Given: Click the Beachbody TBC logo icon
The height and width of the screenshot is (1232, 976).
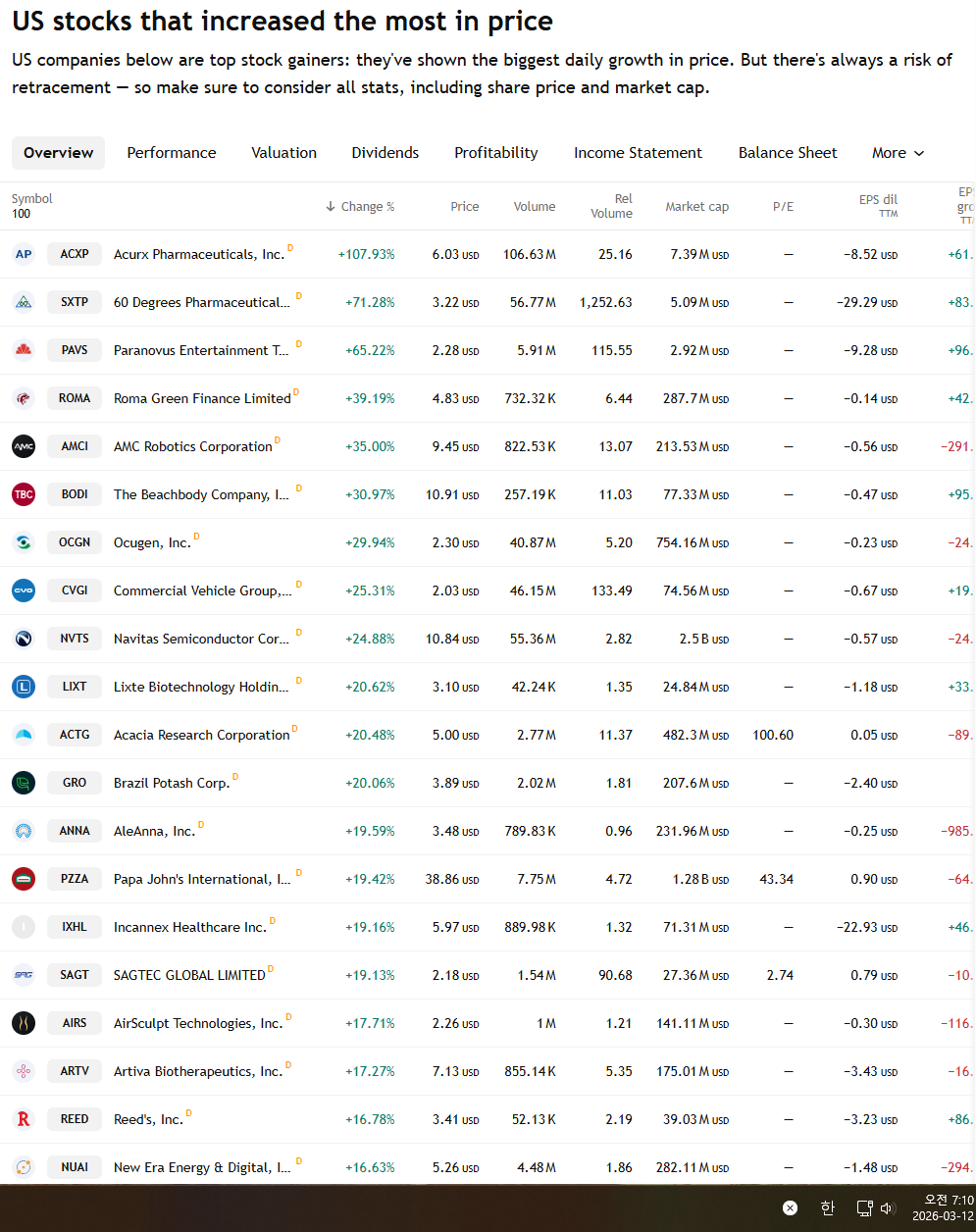Looking at the screenshot, I should 24,494.
